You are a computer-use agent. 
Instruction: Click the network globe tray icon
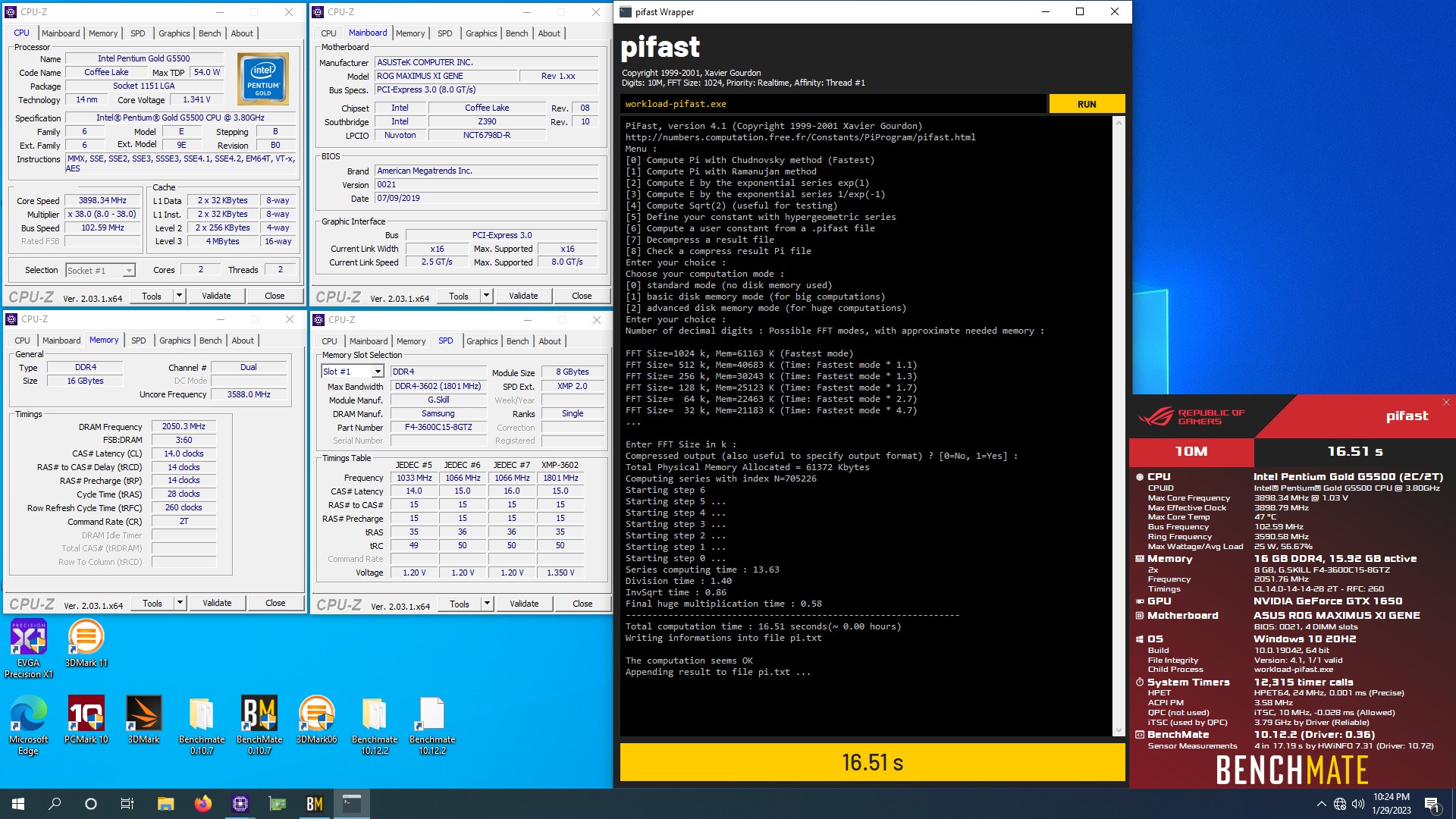click(x=1340, y=804)
